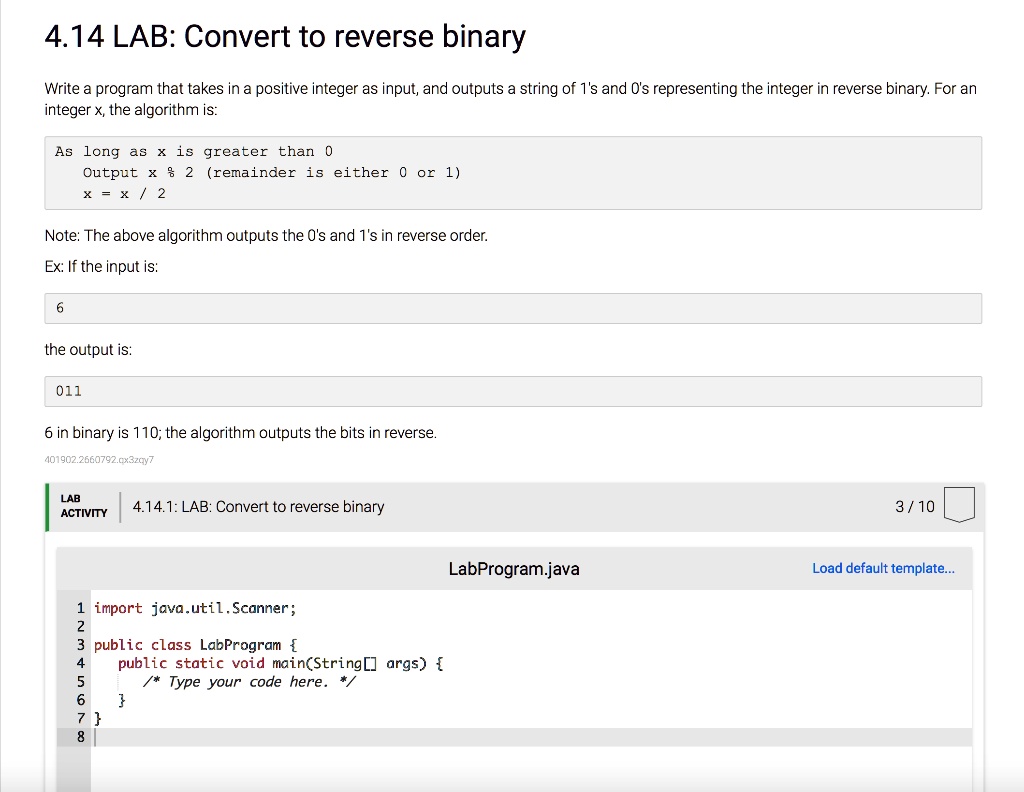The height and width of the screenshot is (792, 1024).
Task: Click line number 2 in gutter
Action: (80, 626)
